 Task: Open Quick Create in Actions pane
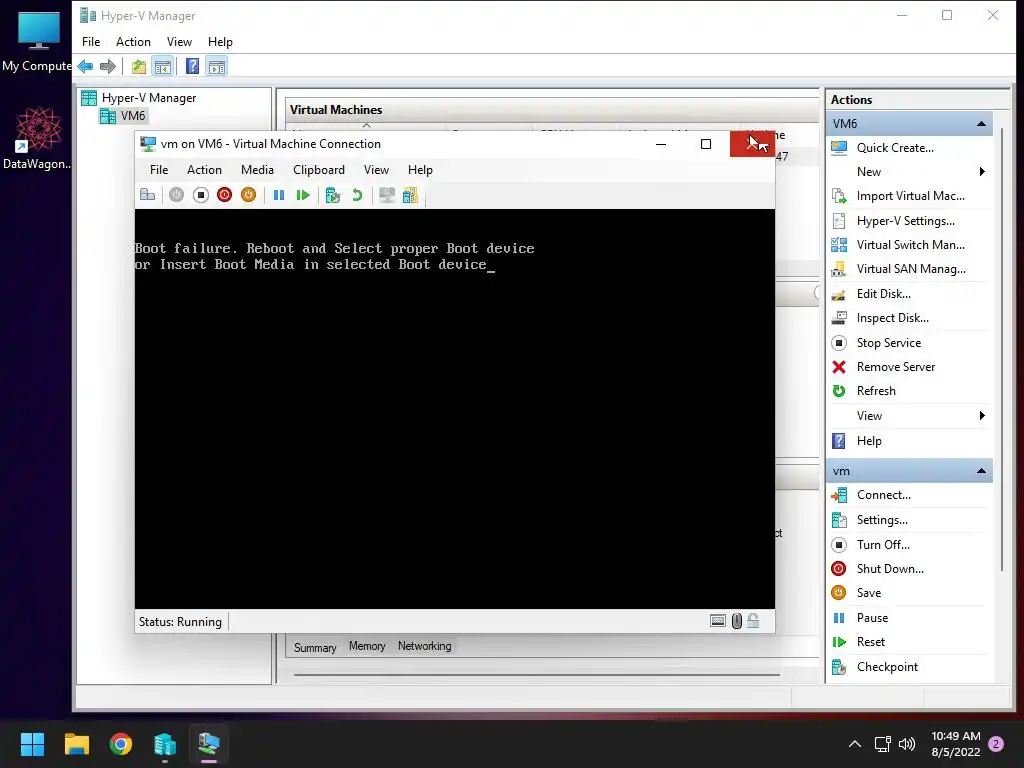tap(895, 148)
